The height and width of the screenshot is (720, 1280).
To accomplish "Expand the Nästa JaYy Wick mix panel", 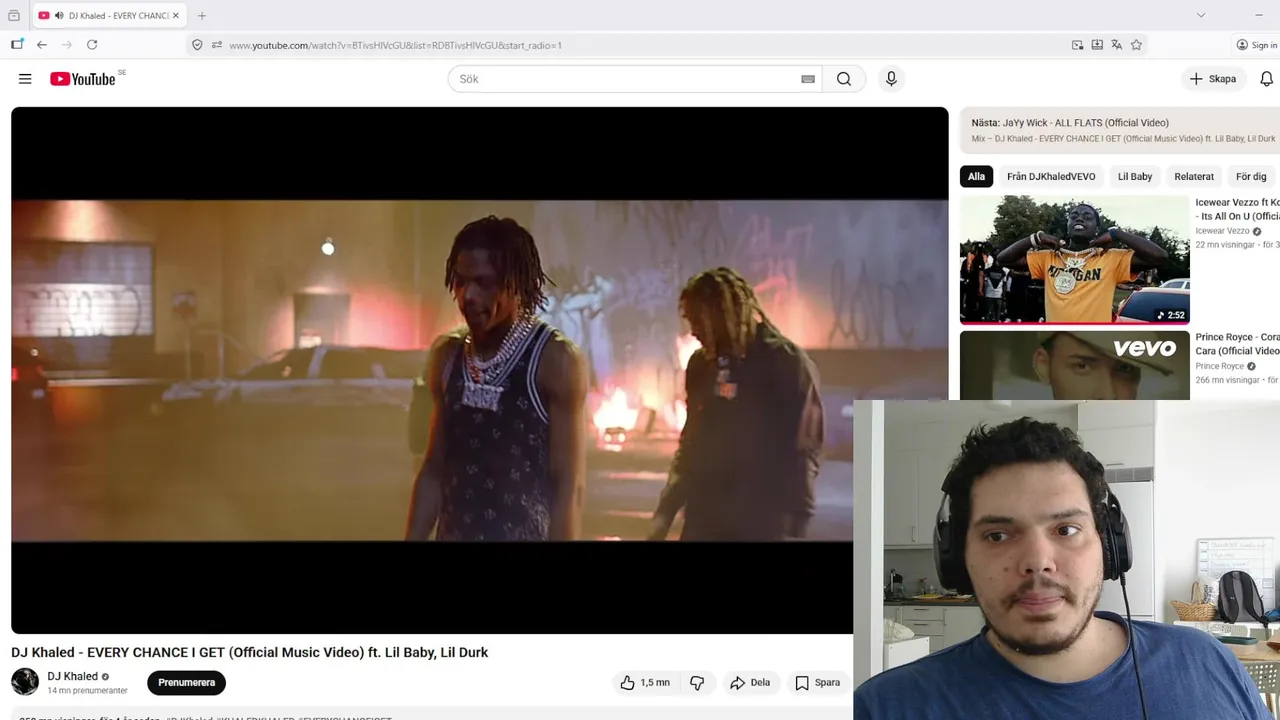I will 1120,130.
